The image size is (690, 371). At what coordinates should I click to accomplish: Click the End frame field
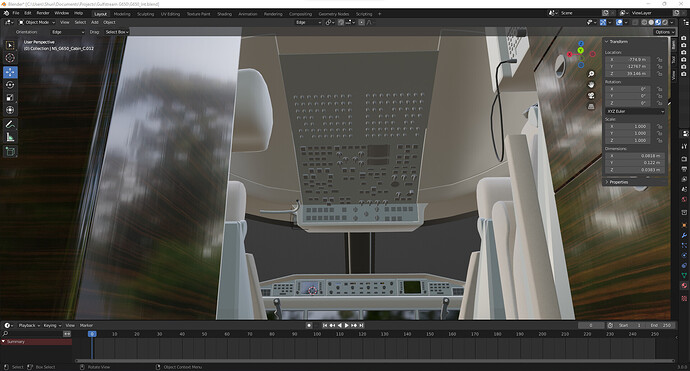661,325
